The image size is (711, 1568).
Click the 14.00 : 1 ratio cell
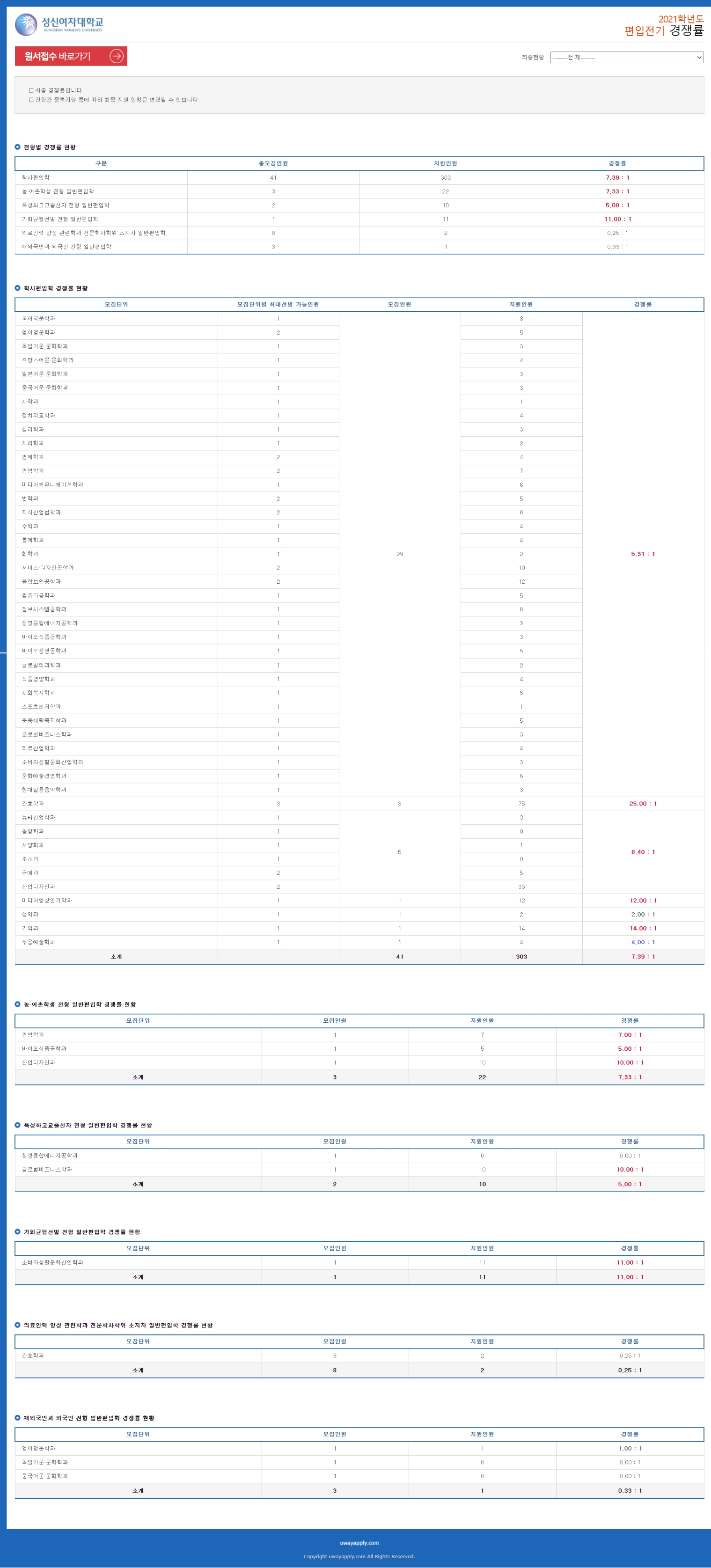pyautogui.click(x=643, y=928)
